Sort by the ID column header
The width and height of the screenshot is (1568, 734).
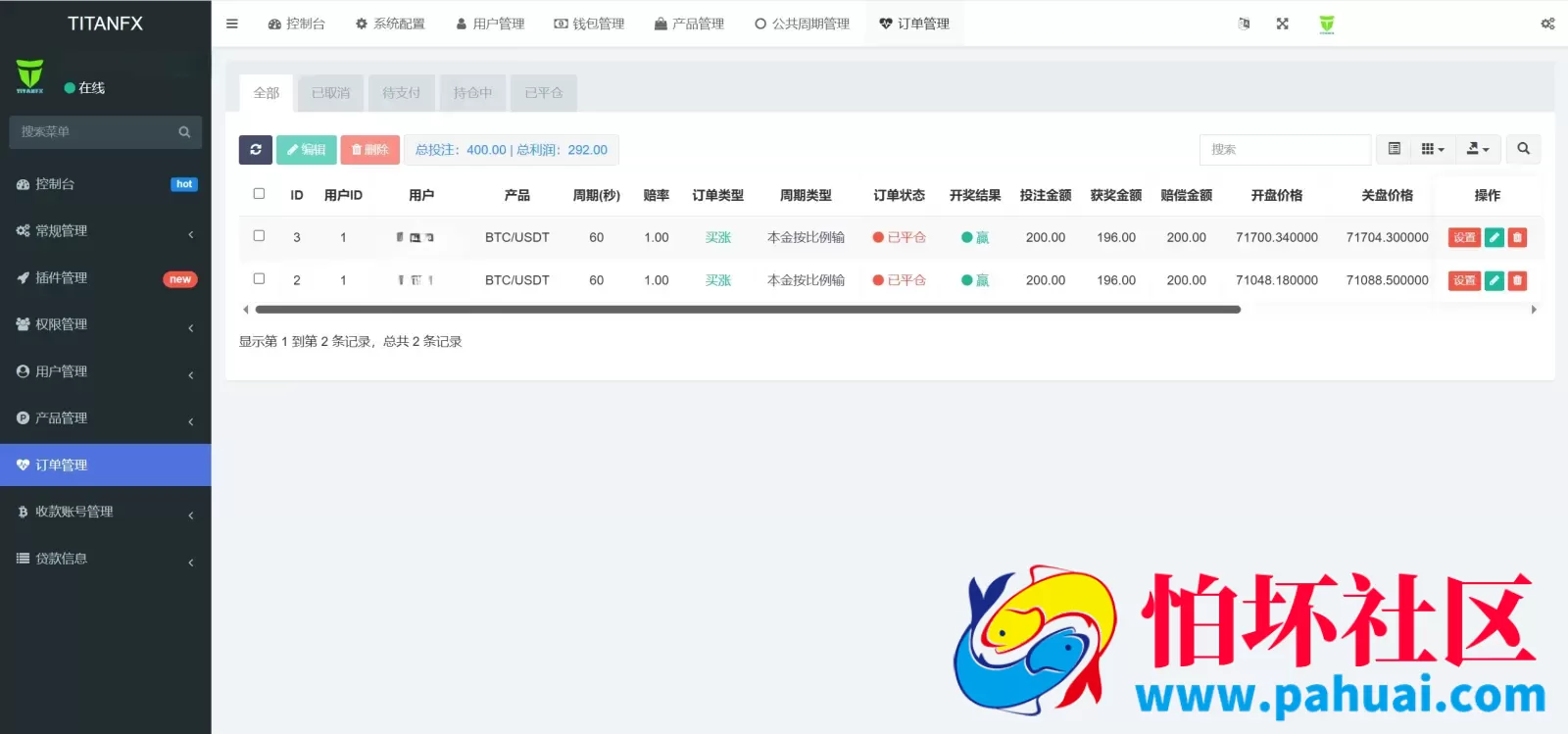pos(297,195)
